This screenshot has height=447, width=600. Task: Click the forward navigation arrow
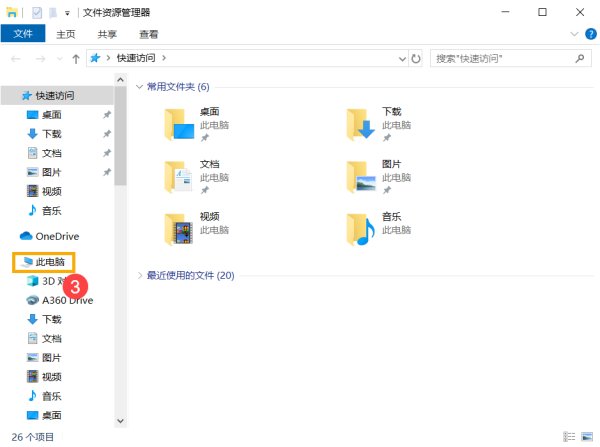point(41,59)
